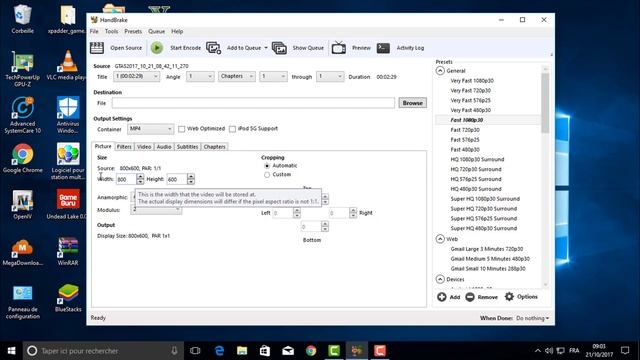Select the HQ 1080p30 Surround preset
The width and height of the screenshot is (640, 360).
point(477,160)
